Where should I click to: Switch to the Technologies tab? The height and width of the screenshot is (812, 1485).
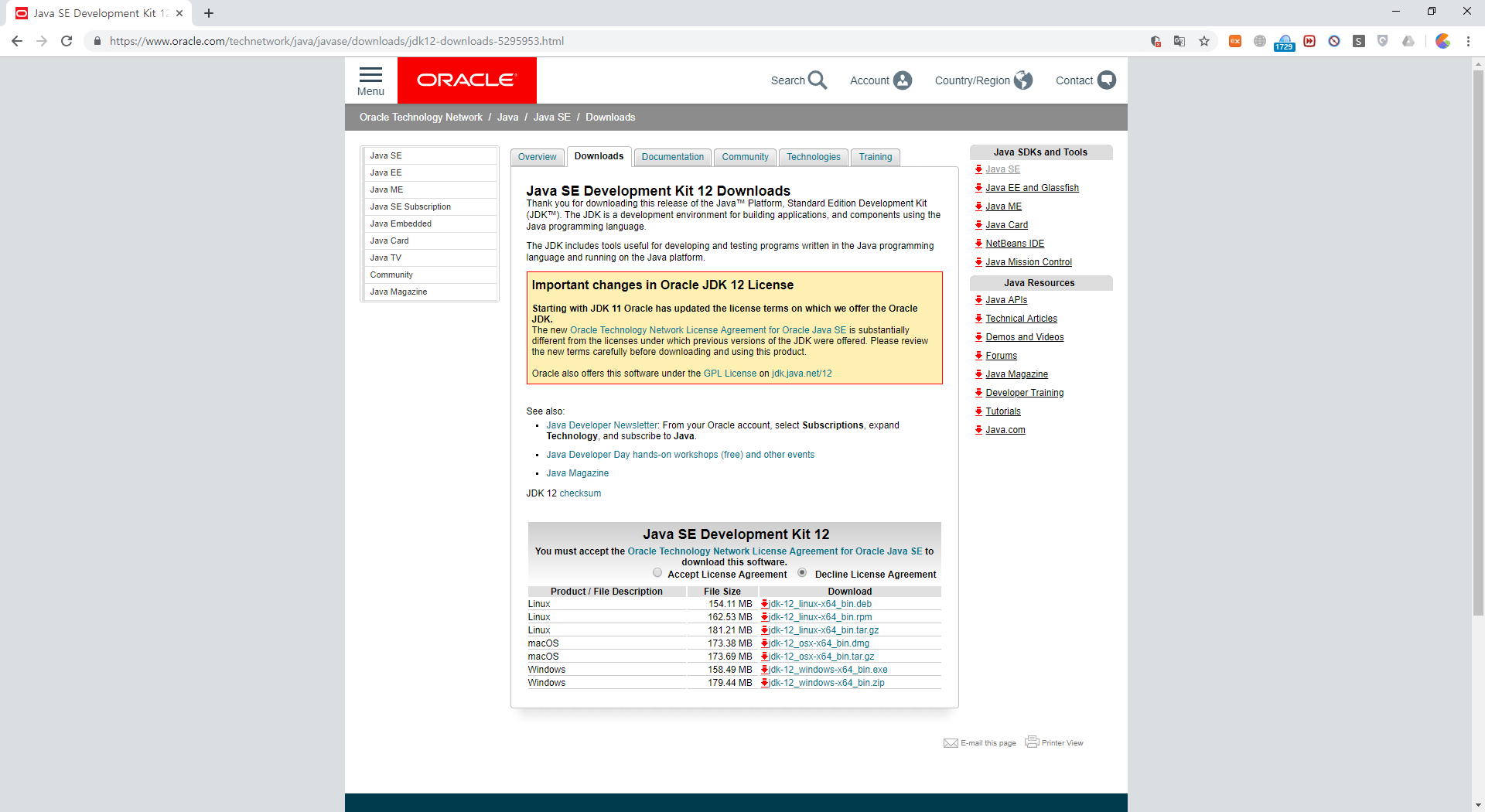click(x=814, y=157)
